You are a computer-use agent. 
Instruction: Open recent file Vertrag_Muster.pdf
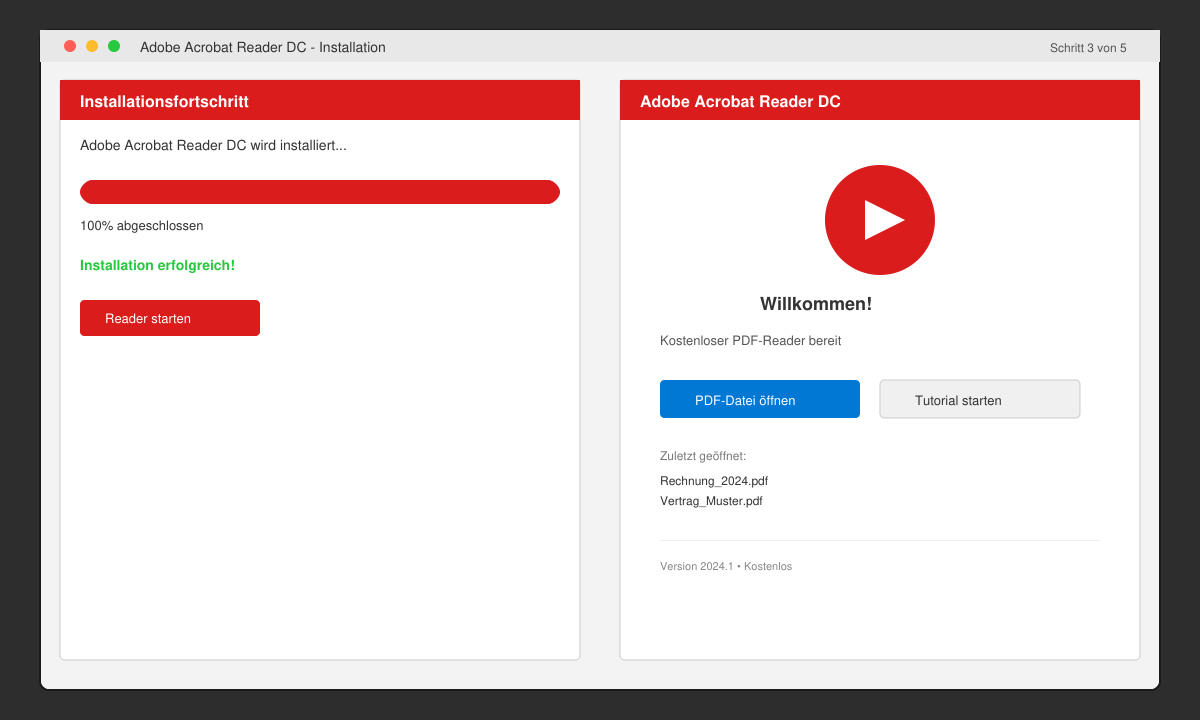tap(711, 501)
